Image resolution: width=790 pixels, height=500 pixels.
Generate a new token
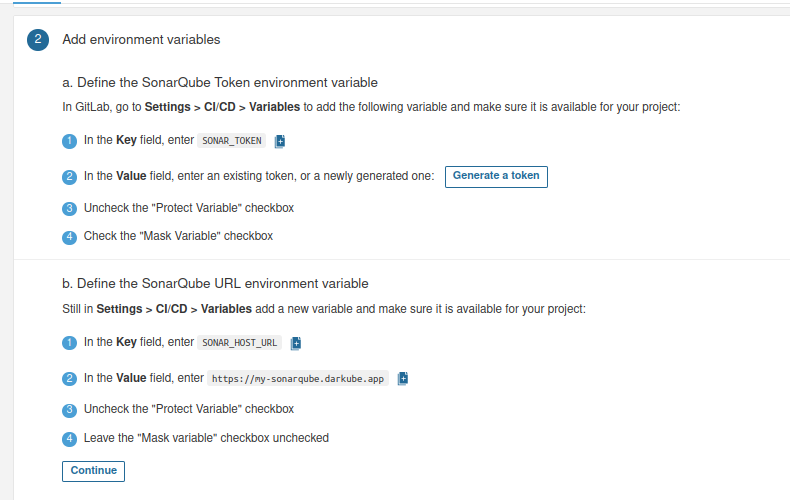tap(496, 176)
